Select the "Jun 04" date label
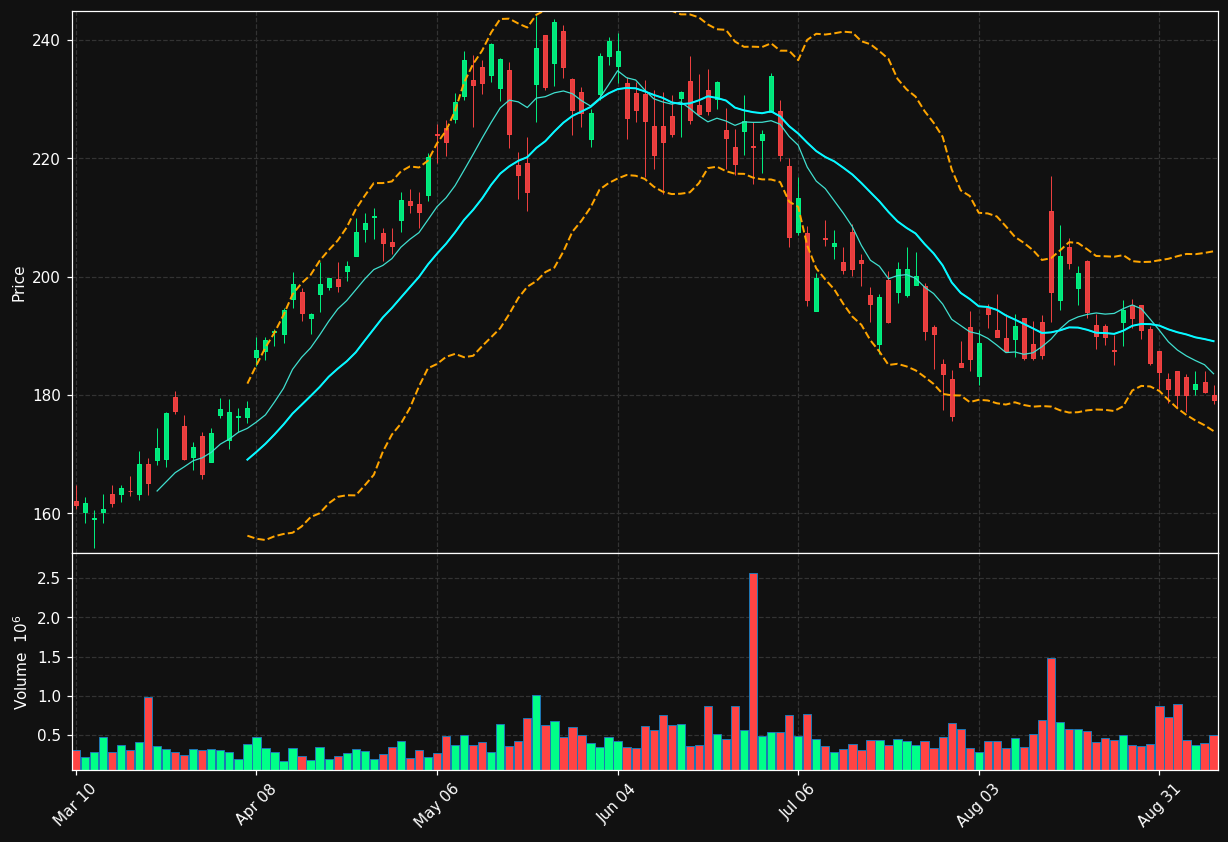 tap(615, 806)
